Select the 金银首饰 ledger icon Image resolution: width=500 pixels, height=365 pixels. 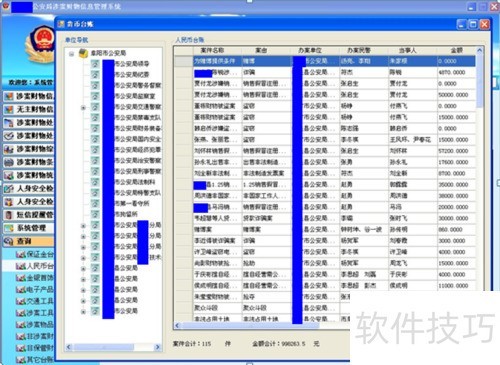[x=21, y=278]
